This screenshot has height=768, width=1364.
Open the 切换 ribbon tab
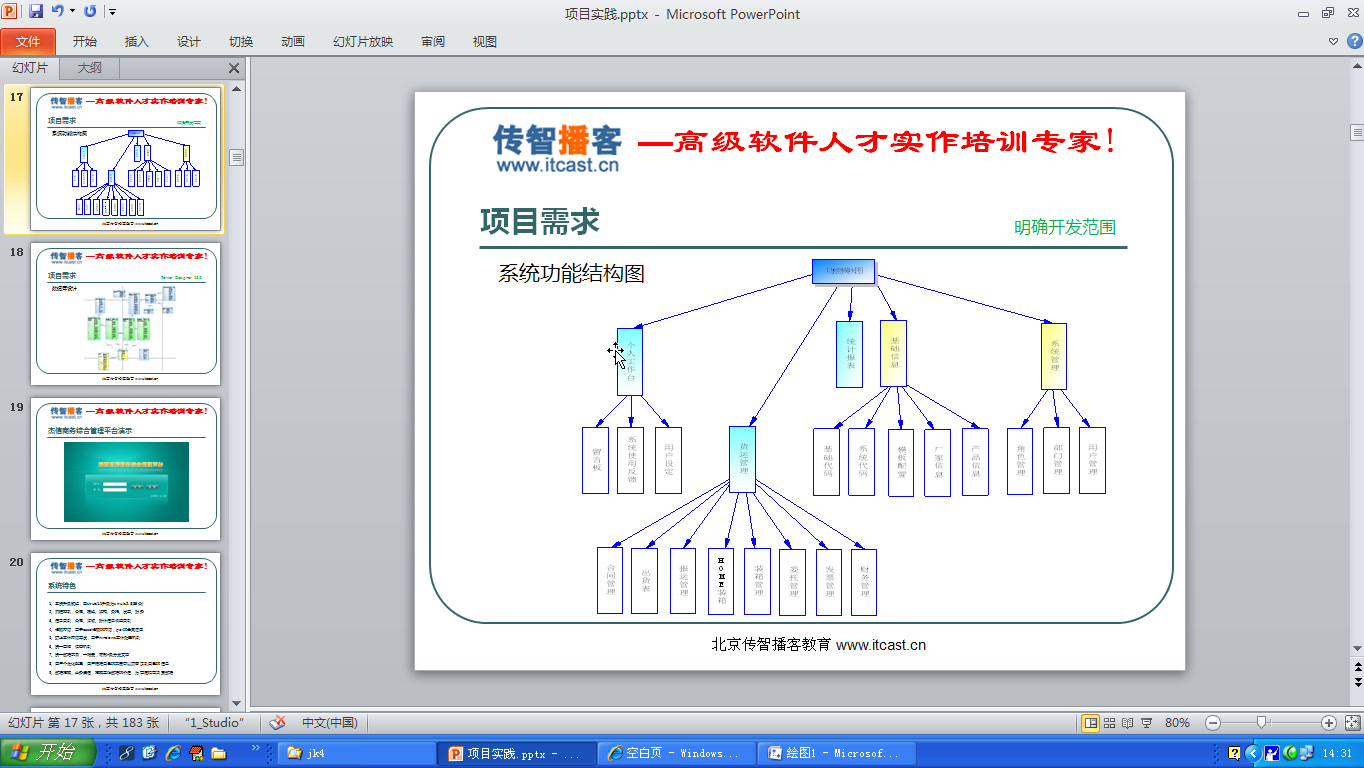pos(241,42)
